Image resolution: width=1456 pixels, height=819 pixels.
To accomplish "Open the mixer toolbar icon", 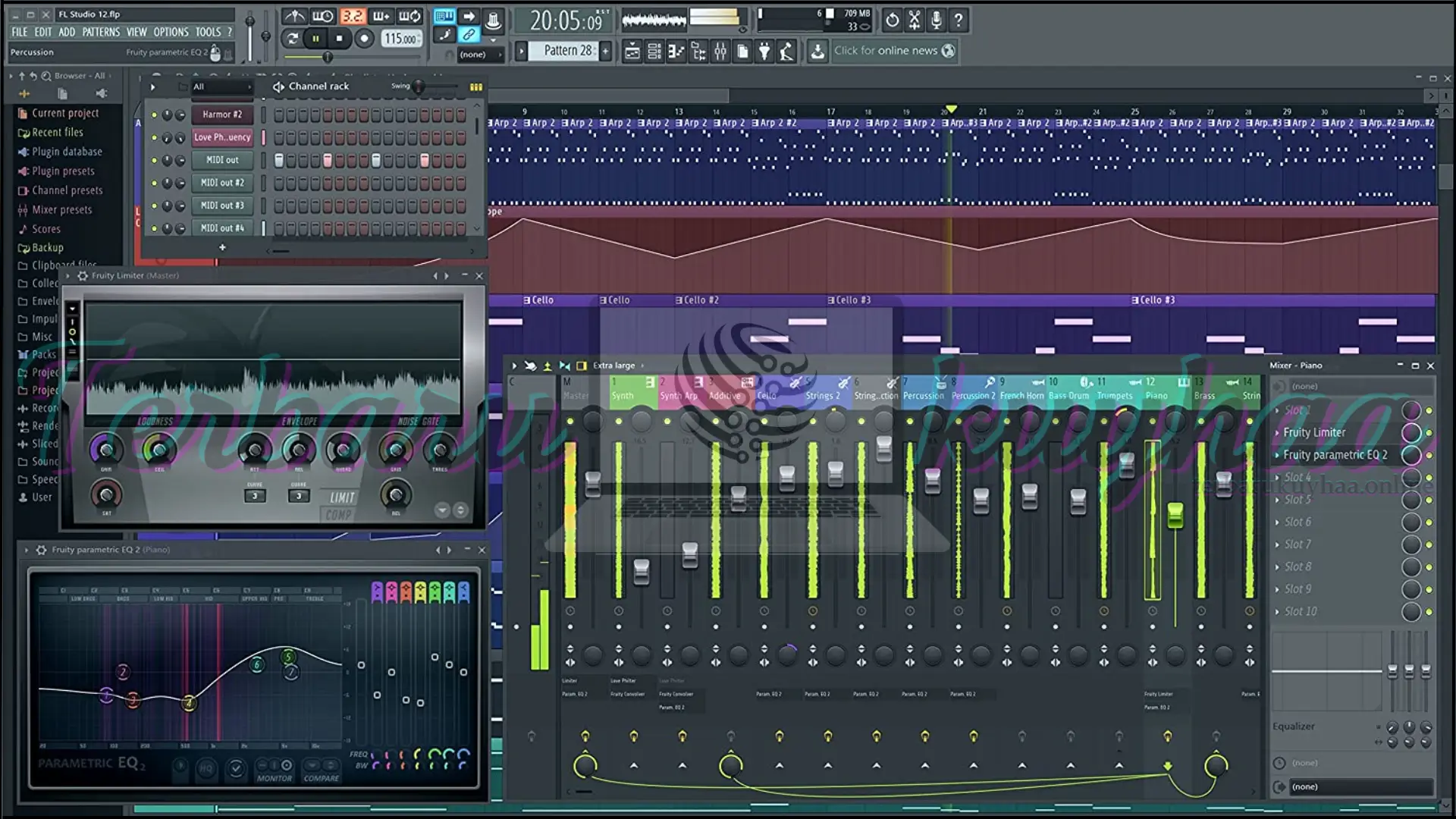I will pyautogui.click(x=720, y=52).
